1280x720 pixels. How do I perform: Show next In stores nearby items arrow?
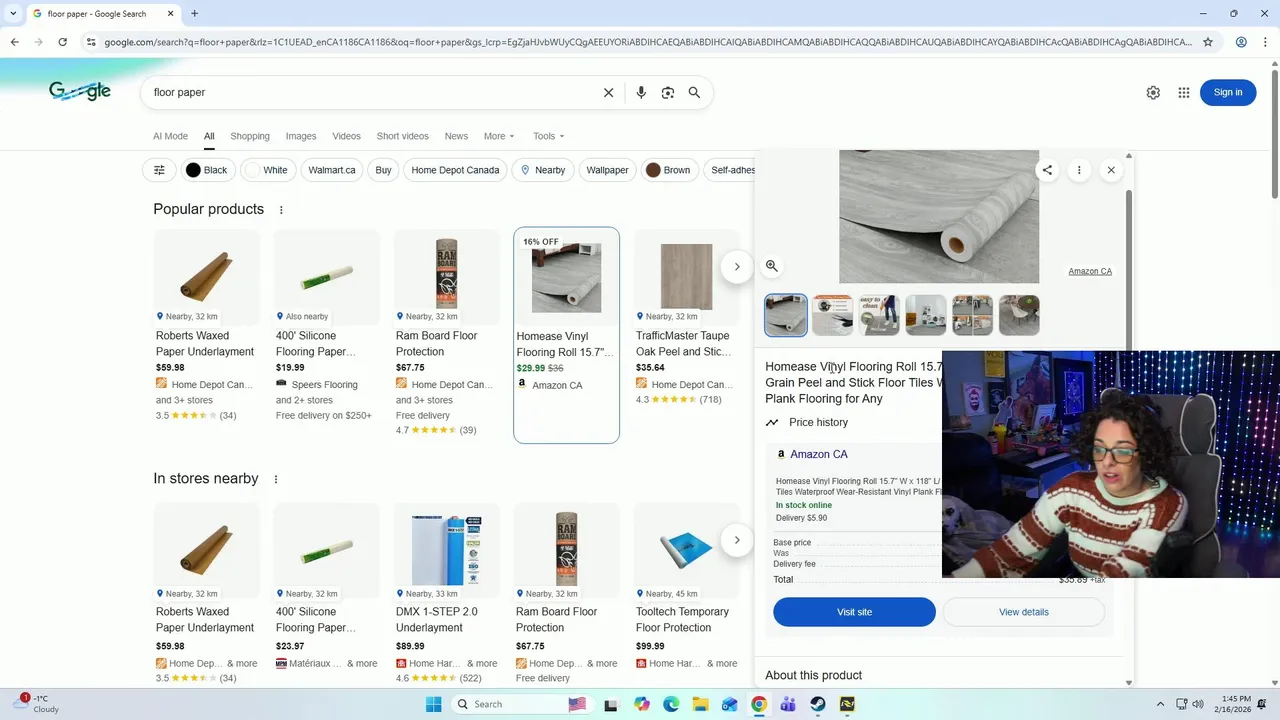tap(737, 540)
